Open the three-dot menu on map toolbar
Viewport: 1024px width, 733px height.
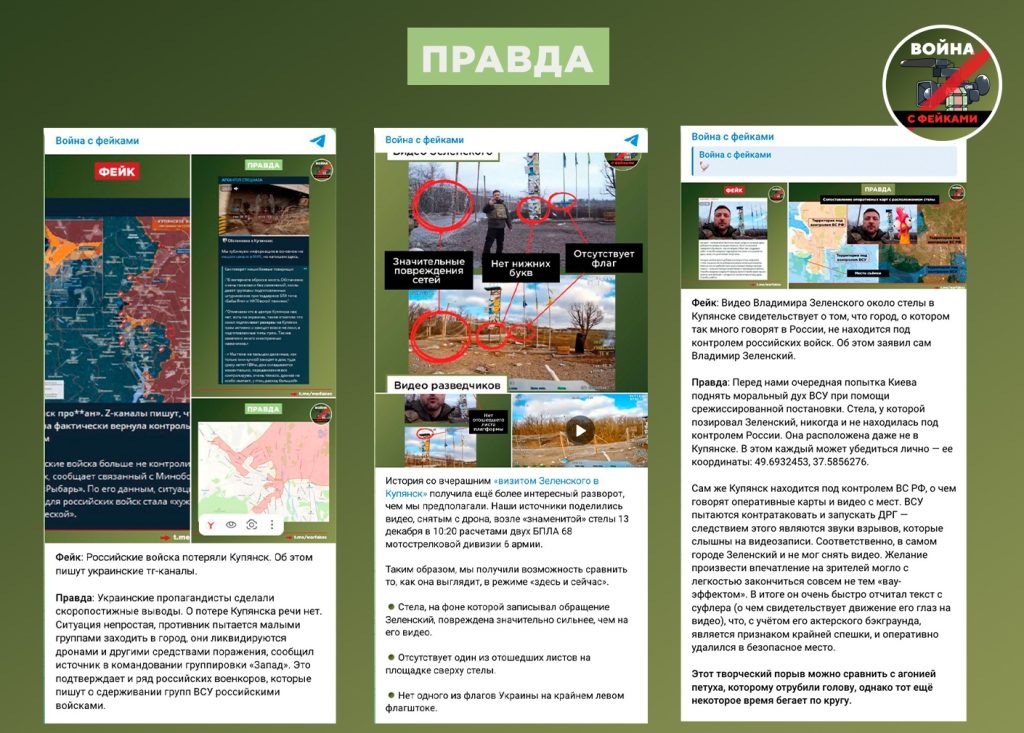pos(271,523)
